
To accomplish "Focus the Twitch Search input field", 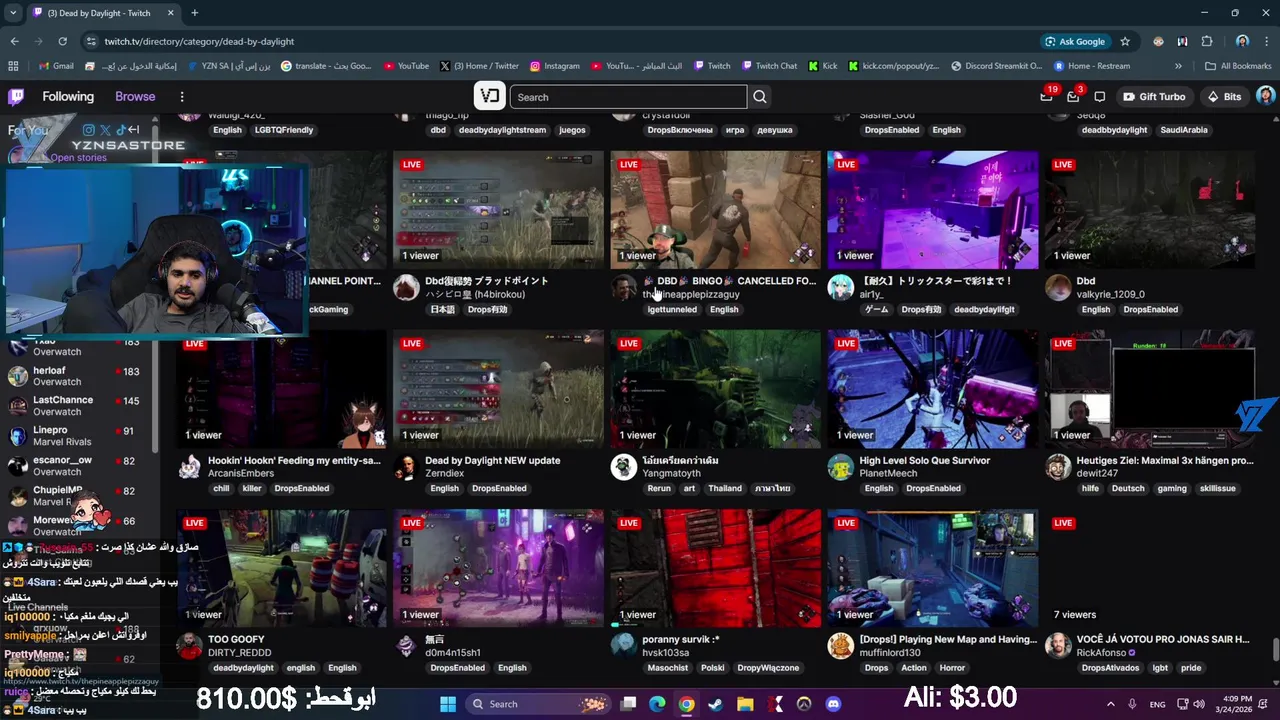I will pyautogui.click(x=628, y=97).
